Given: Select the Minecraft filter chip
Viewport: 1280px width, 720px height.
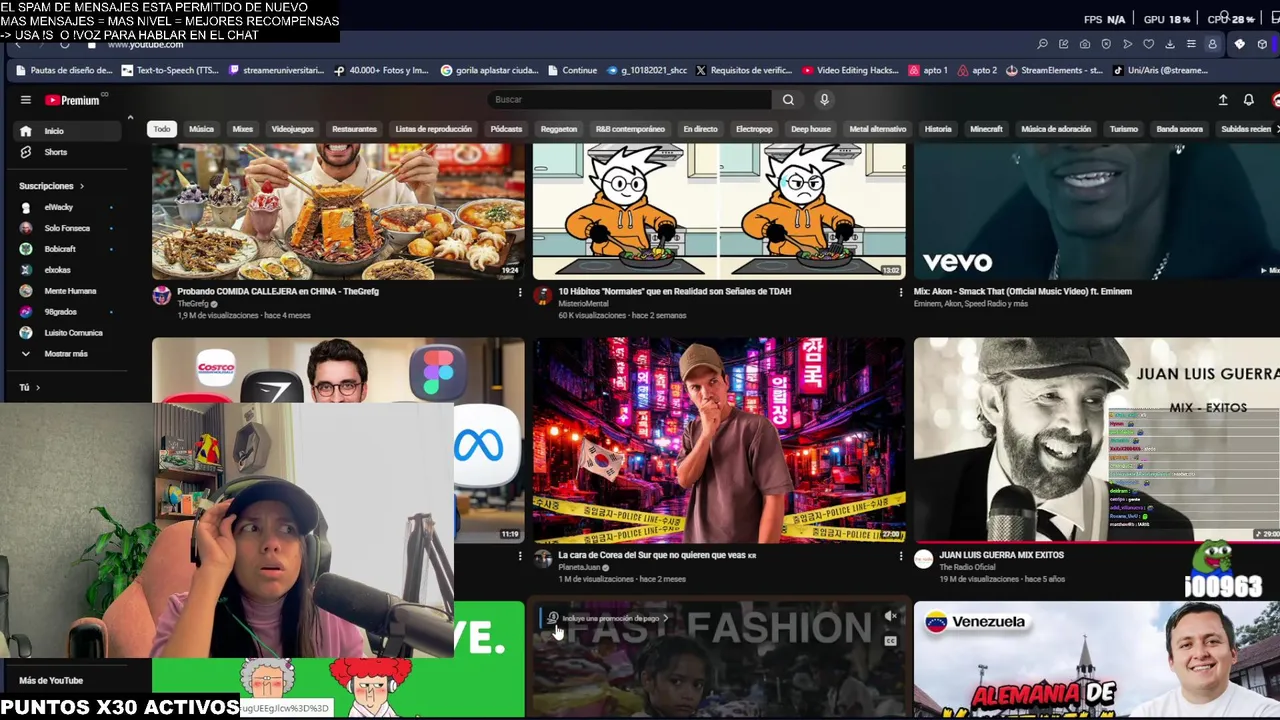Looking at the screenshot, I should coord(986,129).
